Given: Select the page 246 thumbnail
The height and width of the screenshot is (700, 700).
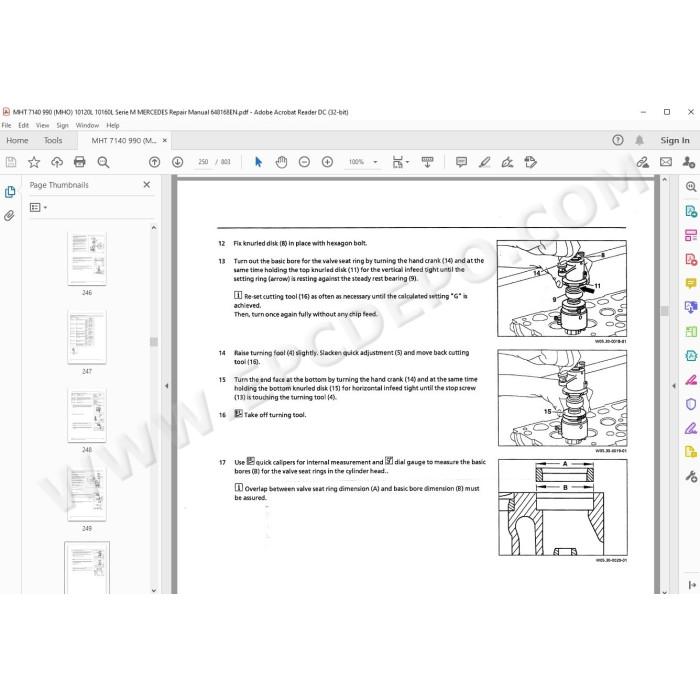Looking at the screenshot, I should pos(87,258).
